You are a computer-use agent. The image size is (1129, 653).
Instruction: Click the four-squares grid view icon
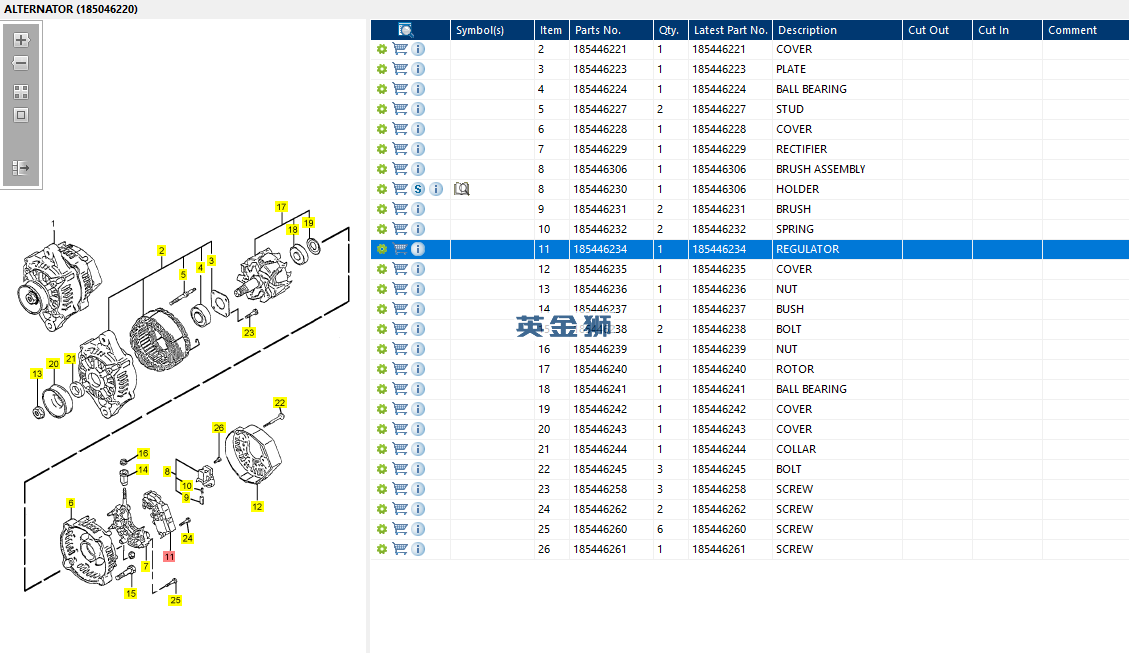[21, 91]
